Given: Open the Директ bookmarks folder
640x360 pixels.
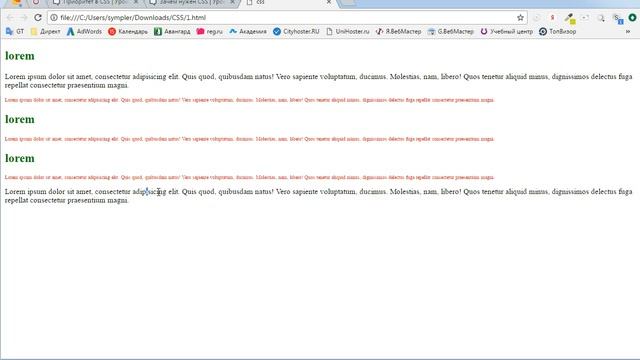Looking at the screenshot, I should click(x=45, y=31).
